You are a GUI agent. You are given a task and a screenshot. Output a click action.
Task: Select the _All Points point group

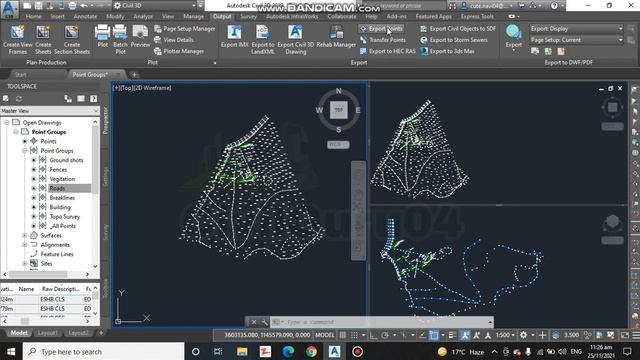(x=62, y=226)
